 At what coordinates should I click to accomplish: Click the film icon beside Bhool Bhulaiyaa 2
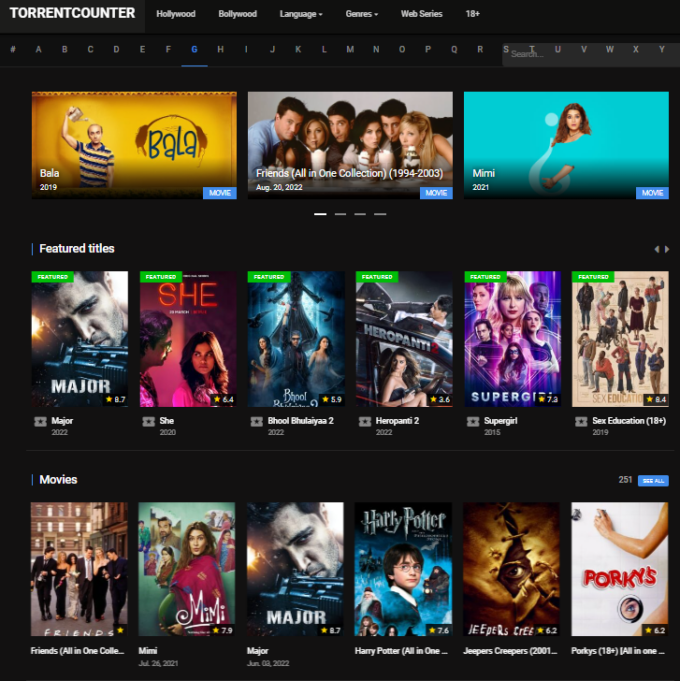point(257,421)
